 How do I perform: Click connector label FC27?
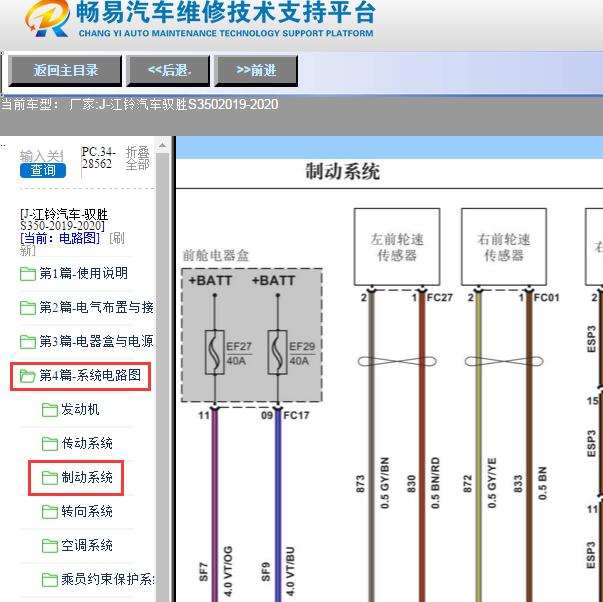[440, 297]
